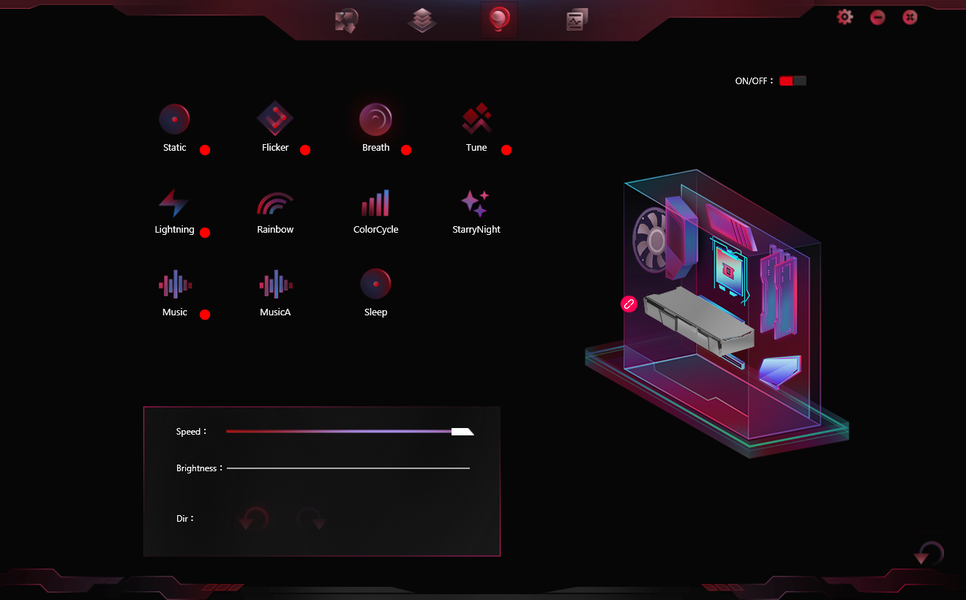Pick the Music effect icon
Image resolution: width=966 pixels, height=600 pixels.
click(175, 285)
